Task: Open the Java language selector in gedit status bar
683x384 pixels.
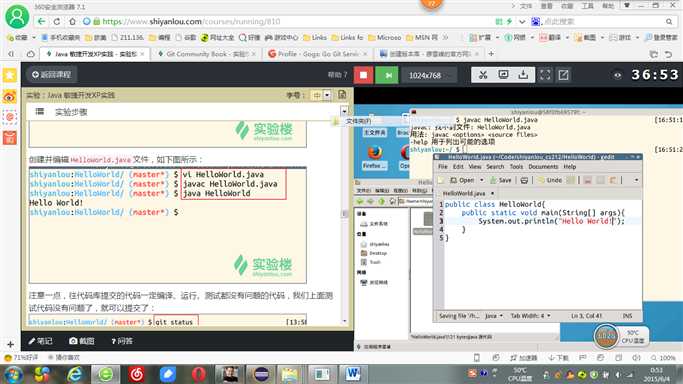Action: point(494,316)
